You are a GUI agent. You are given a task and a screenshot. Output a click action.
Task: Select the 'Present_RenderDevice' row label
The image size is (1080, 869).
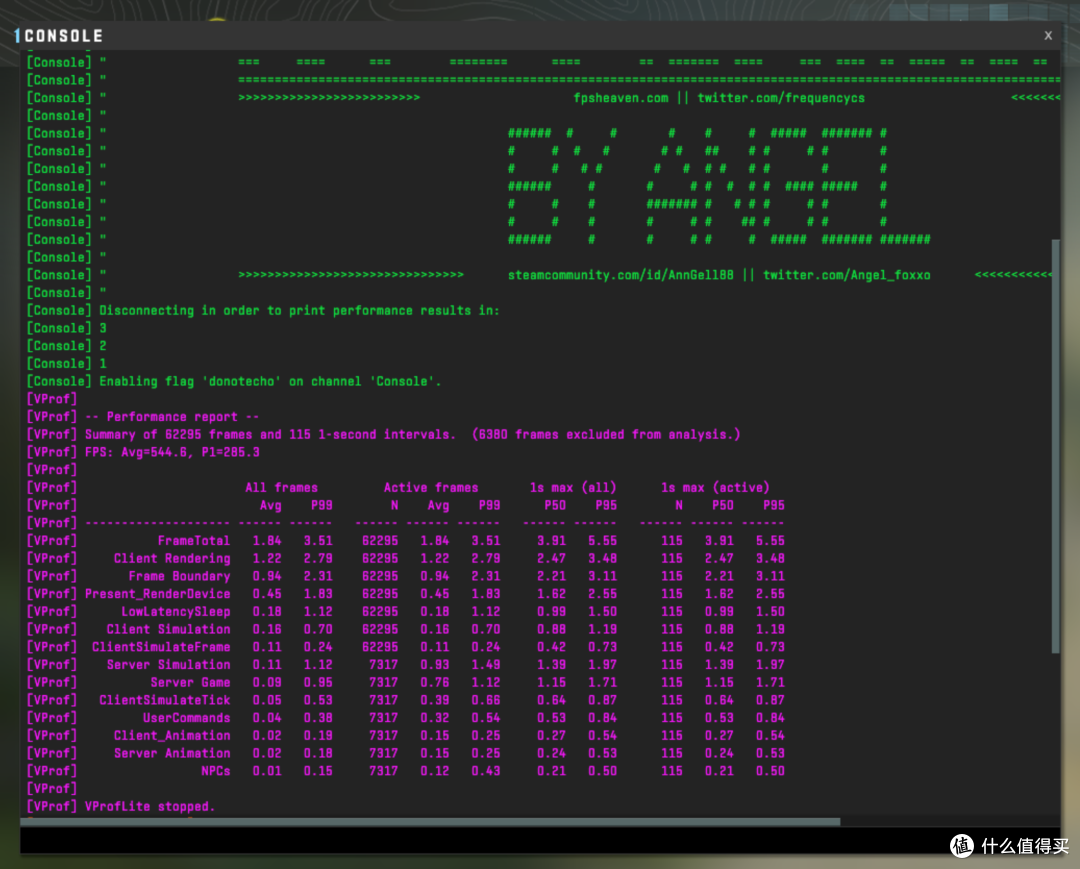158,594
